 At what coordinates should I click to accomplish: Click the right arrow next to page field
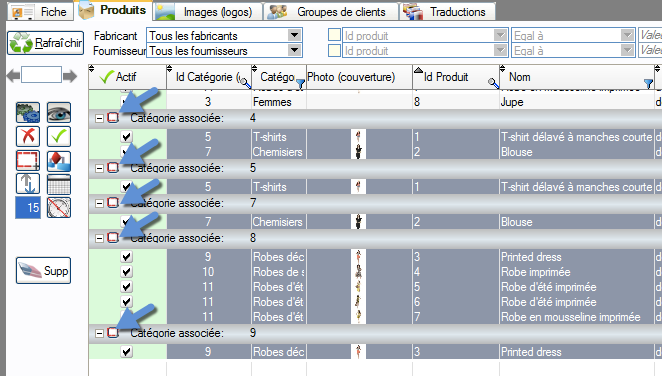click(70, 76)
